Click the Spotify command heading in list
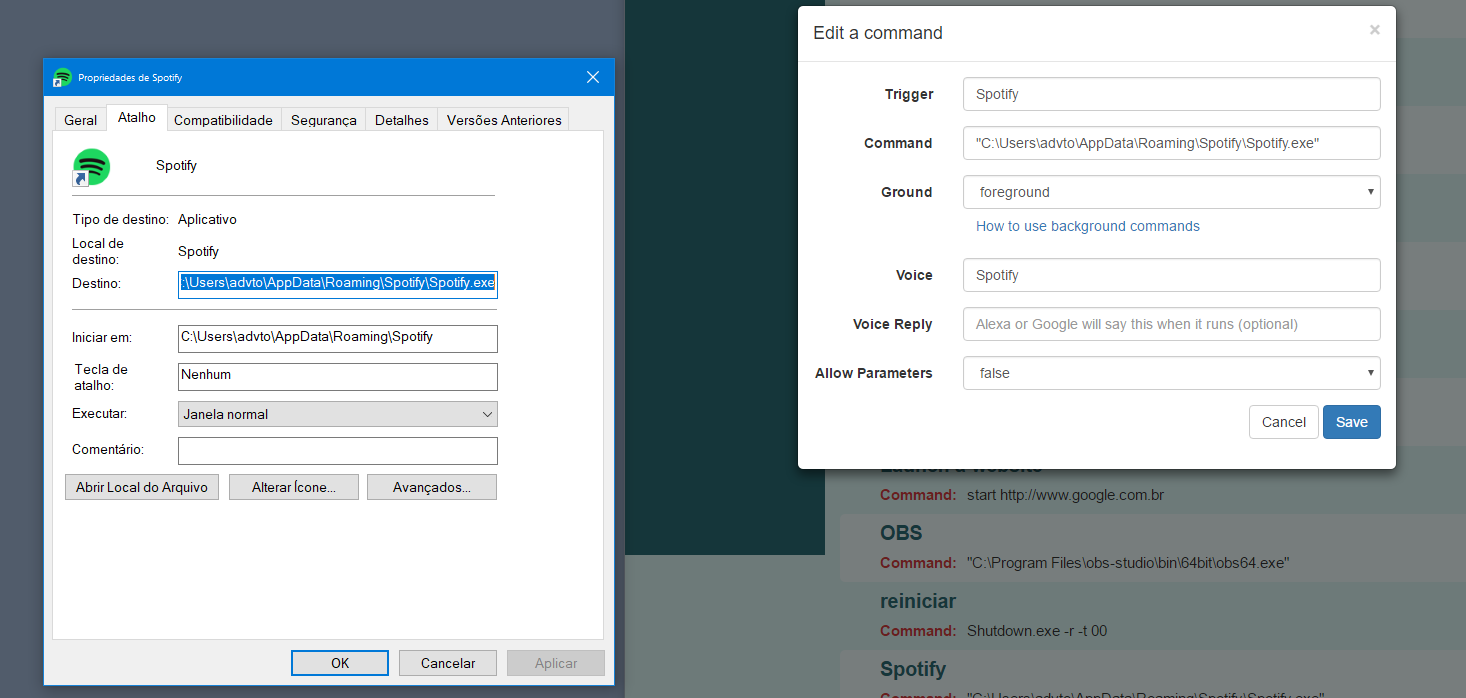This screenshot has width=1466, height=698. 913,669
